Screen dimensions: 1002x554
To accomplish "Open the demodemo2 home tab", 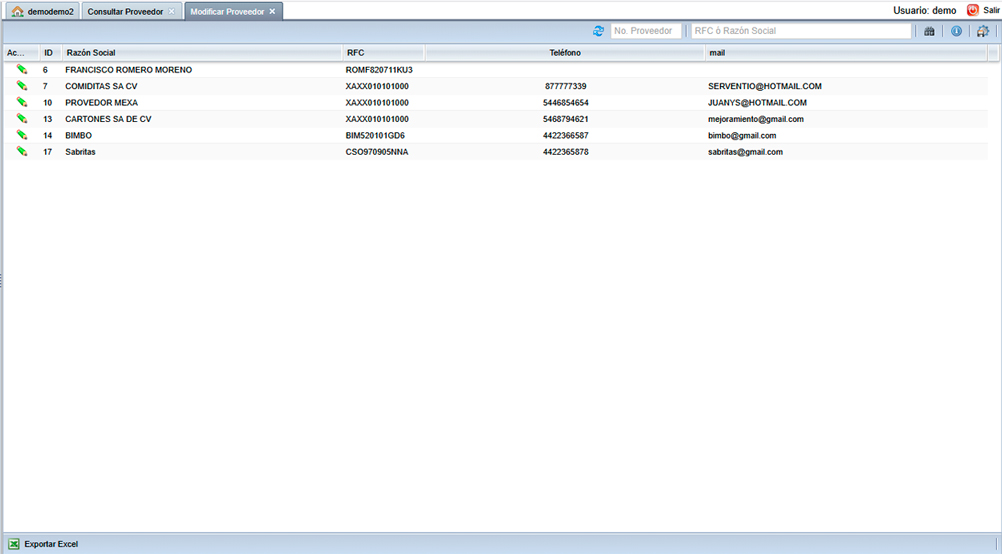I will click(x=43, y=11).
